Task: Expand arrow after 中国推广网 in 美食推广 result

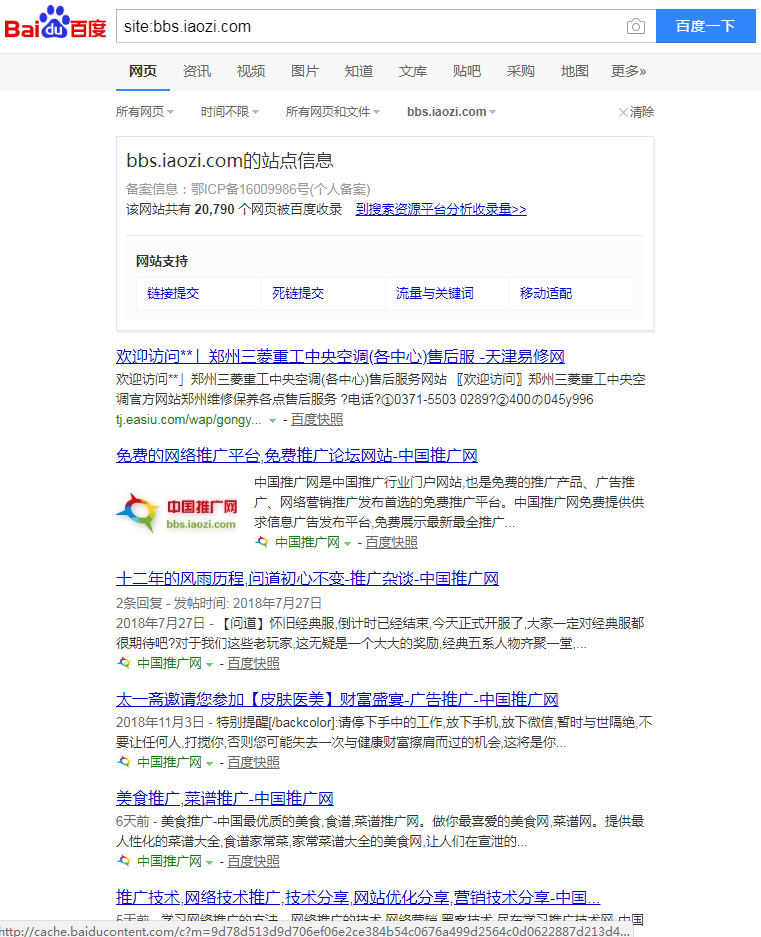Action: [x=209, y=863]
